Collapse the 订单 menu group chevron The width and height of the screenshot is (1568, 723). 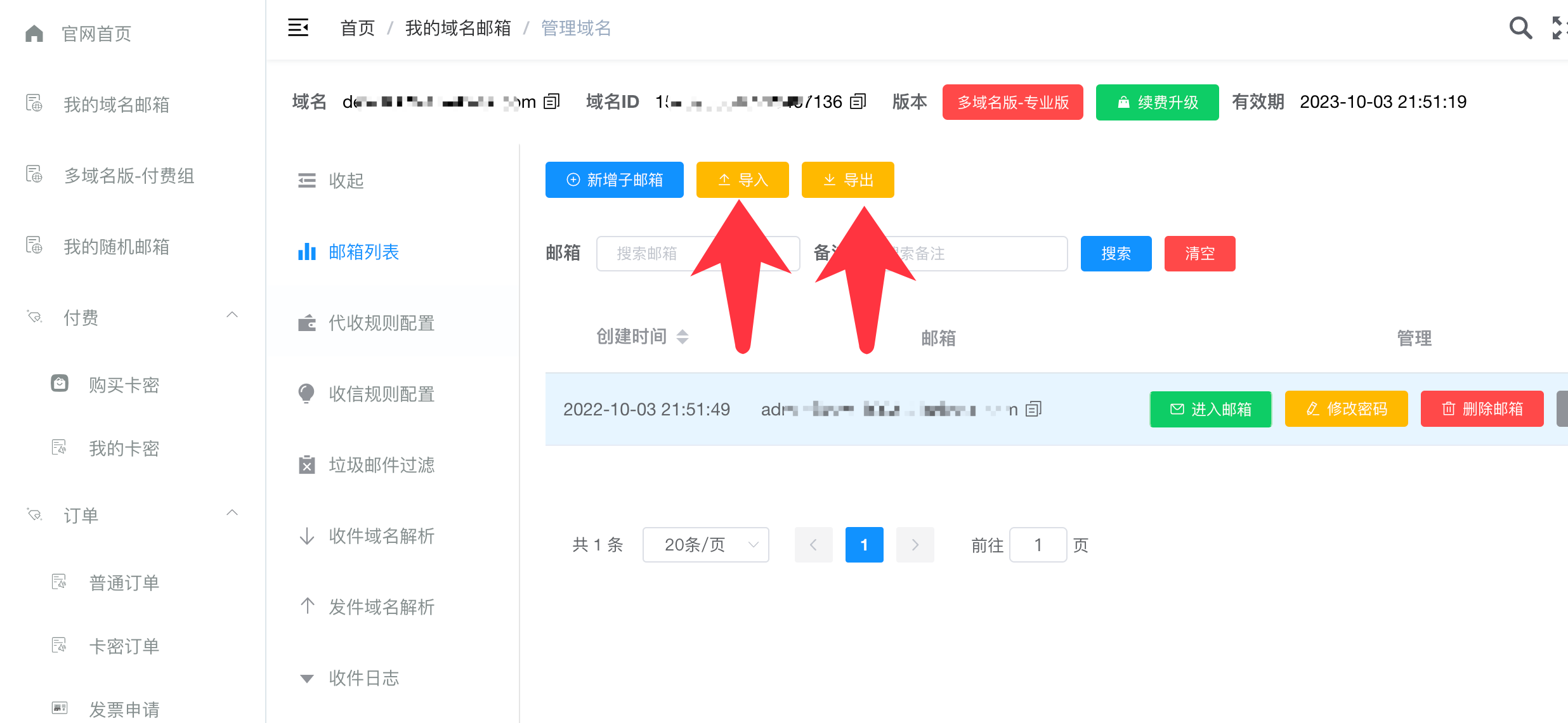232,513
